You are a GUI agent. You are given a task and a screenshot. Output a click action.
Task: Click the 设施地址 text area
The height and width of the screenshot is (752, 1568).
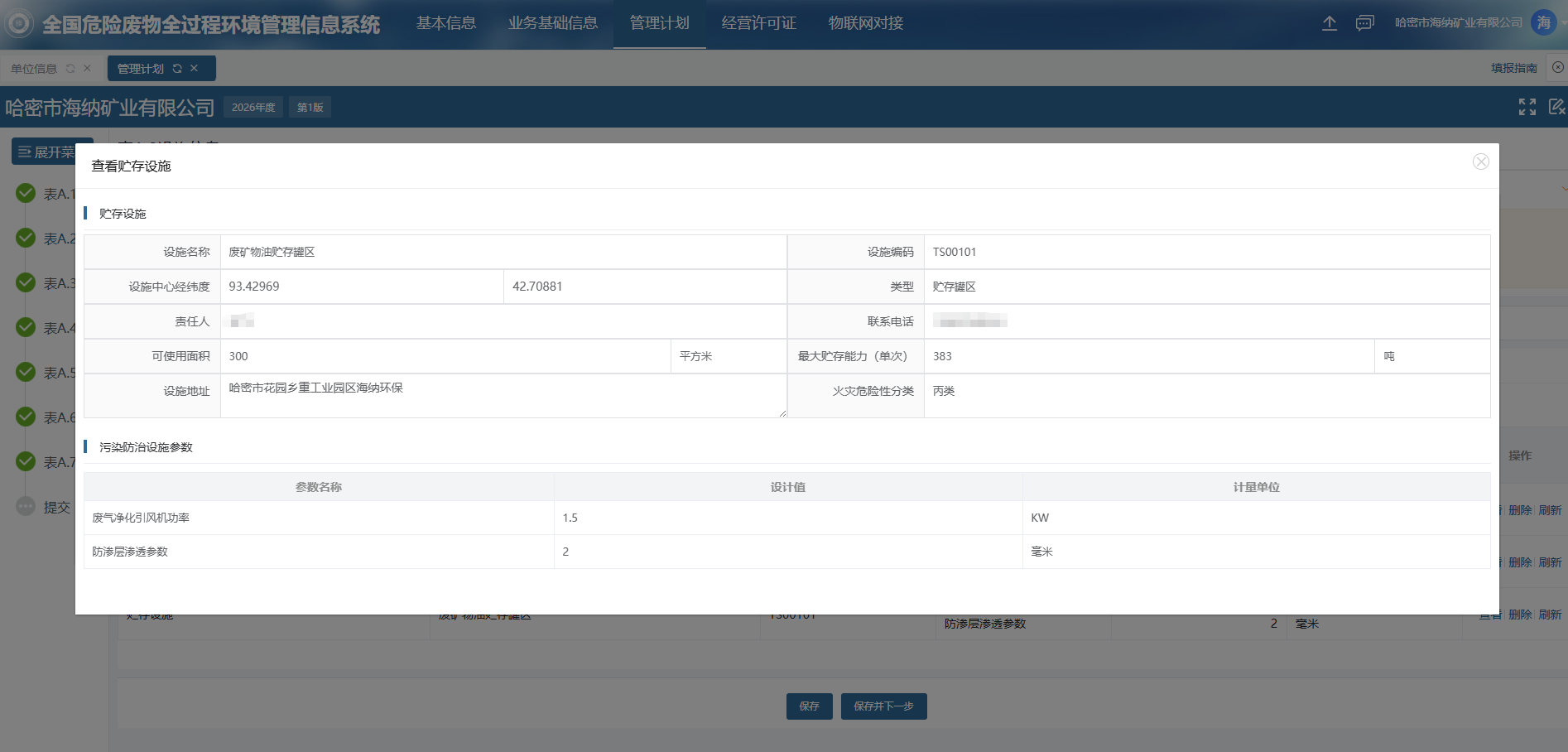[503, 395]
